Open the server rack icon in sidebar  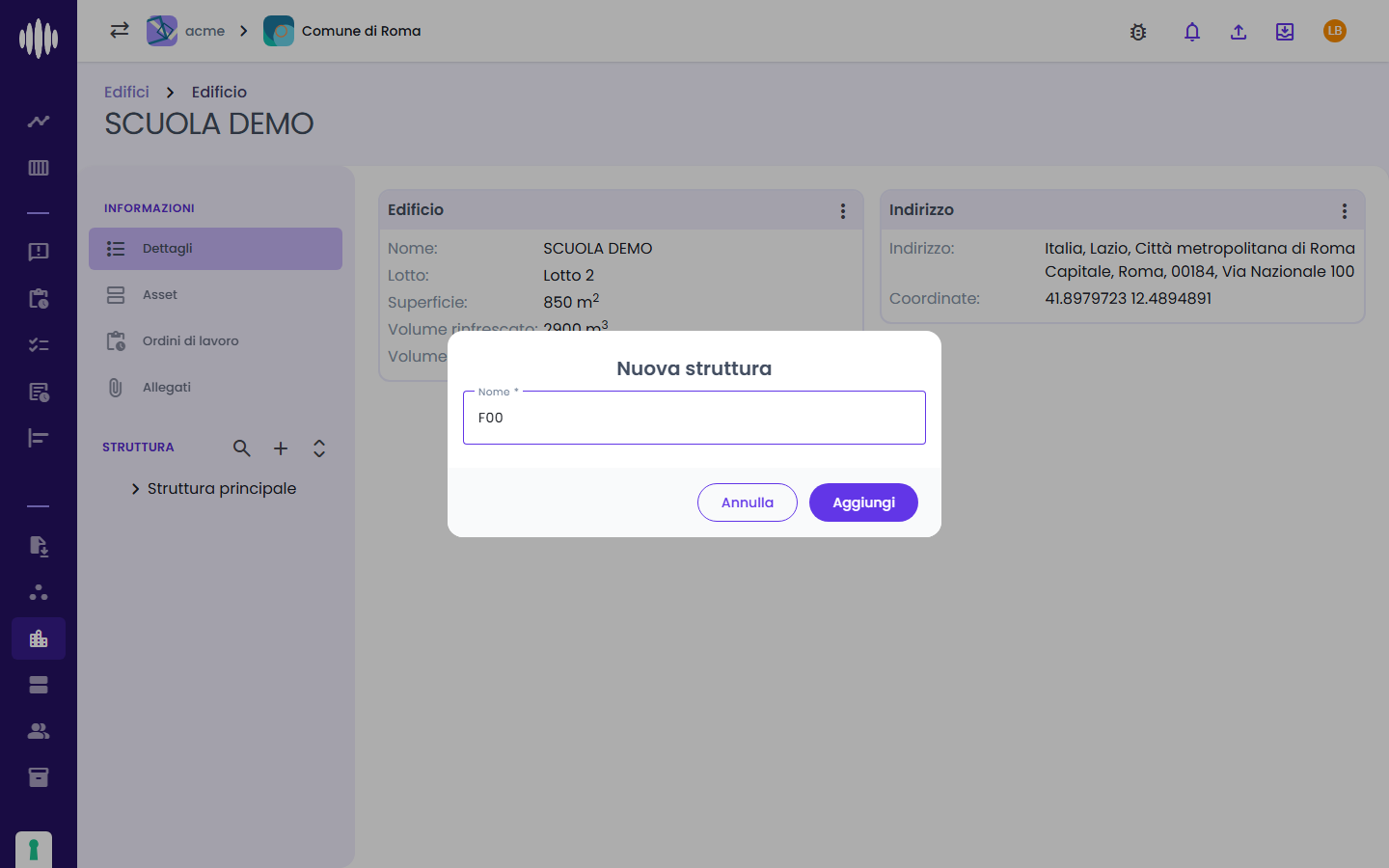[39, 685]
